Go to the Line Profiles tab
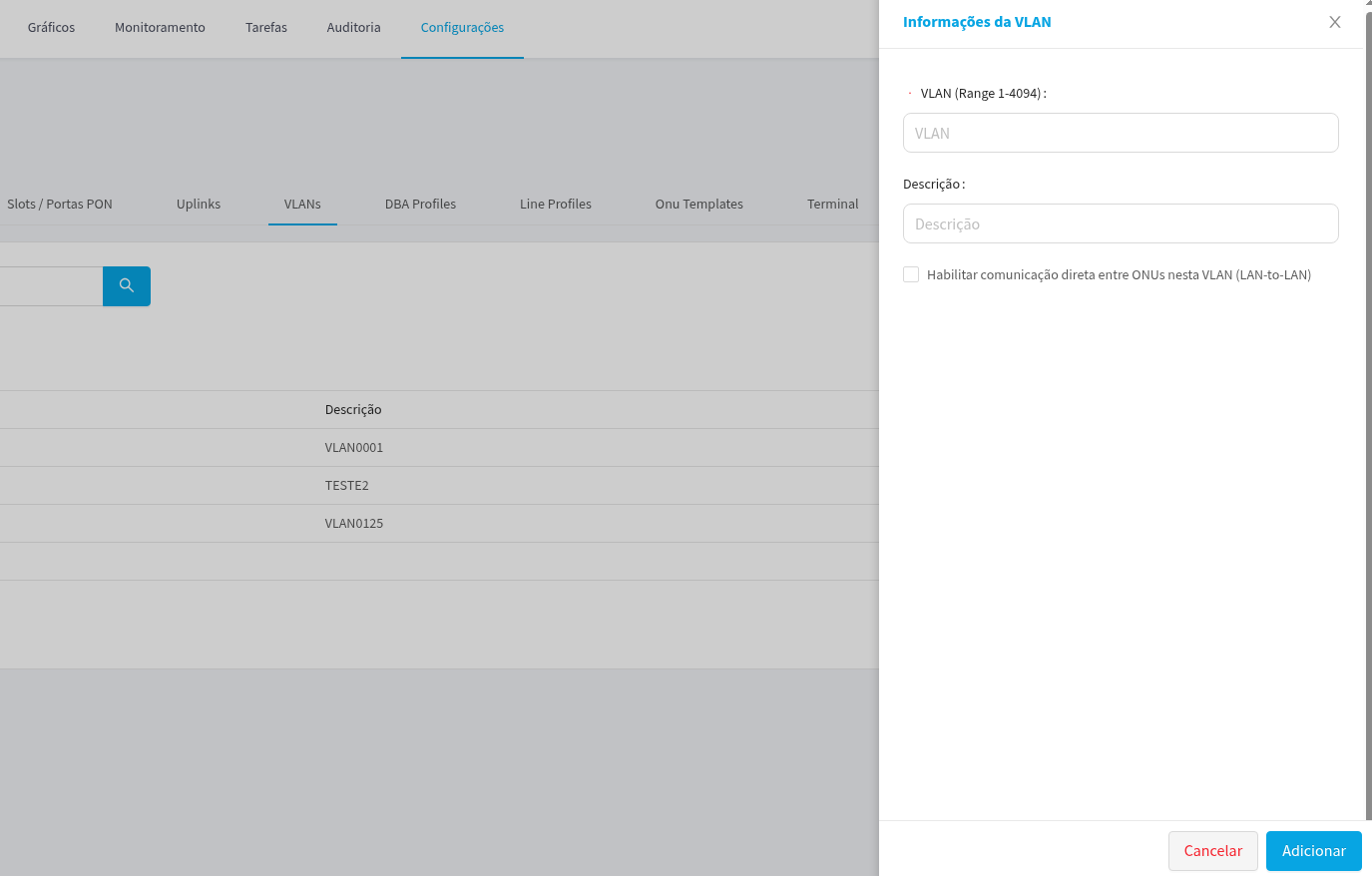The width and height of the screenshot is (1372, 876). coord(556,205)
